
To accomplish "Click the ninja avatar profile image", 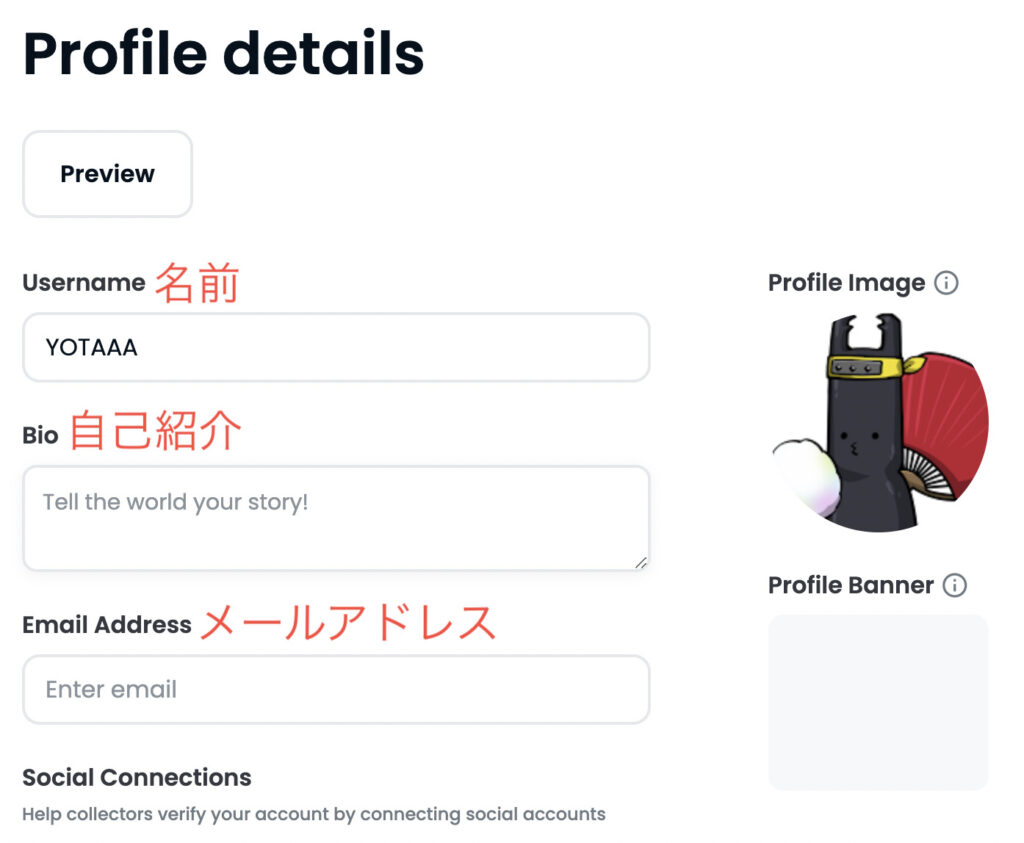I will [x=879, y=422].
